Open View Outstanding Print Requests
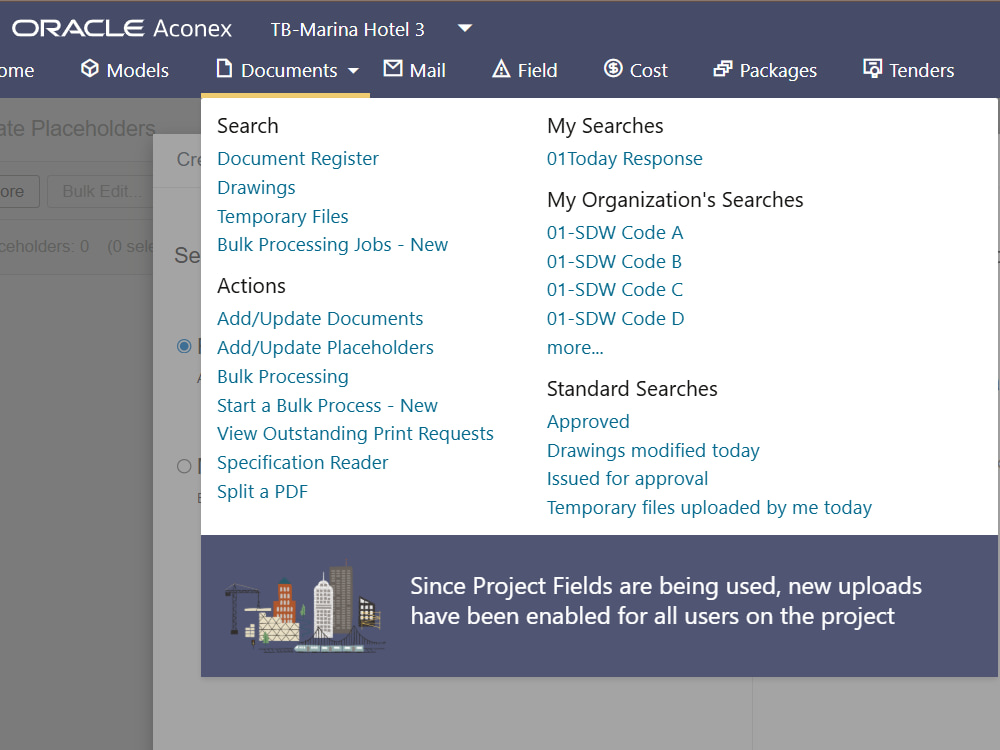 tap(355, 434)
